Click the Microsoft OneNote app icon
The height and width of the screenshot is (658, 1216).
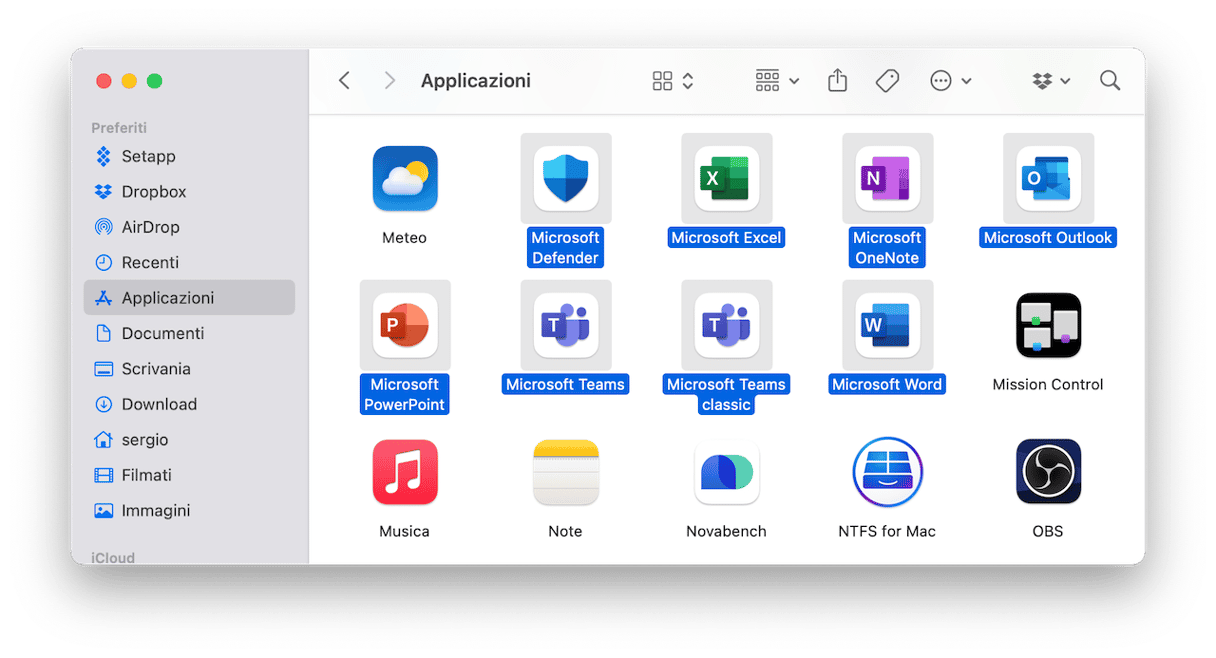(887, 179)
